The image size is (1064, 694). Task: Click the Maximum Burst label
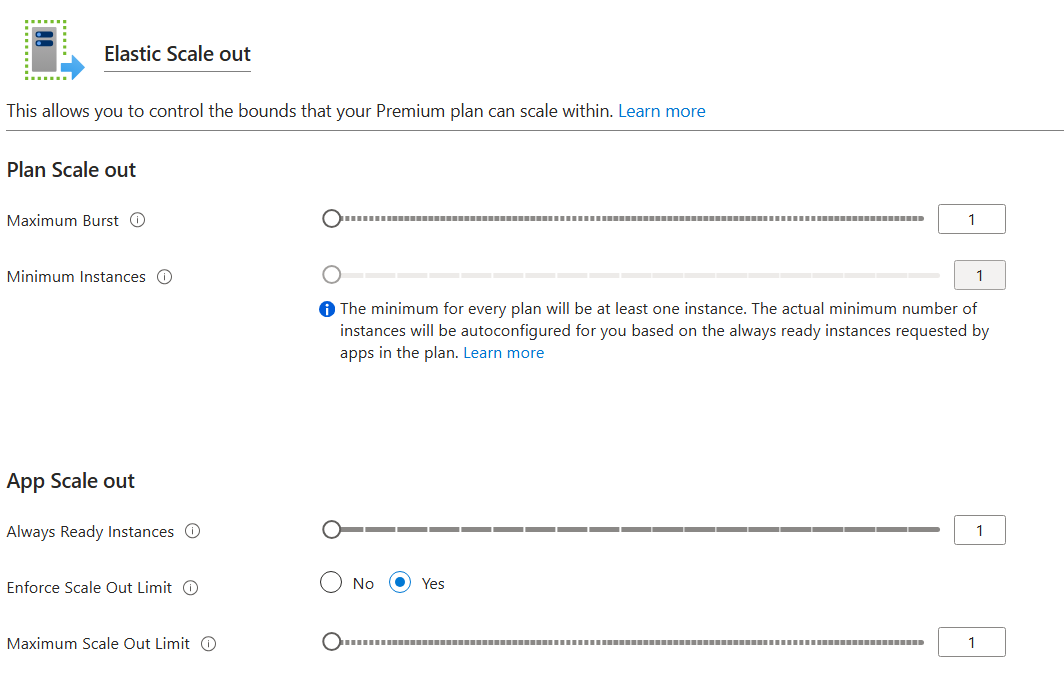tap(62, 221)
